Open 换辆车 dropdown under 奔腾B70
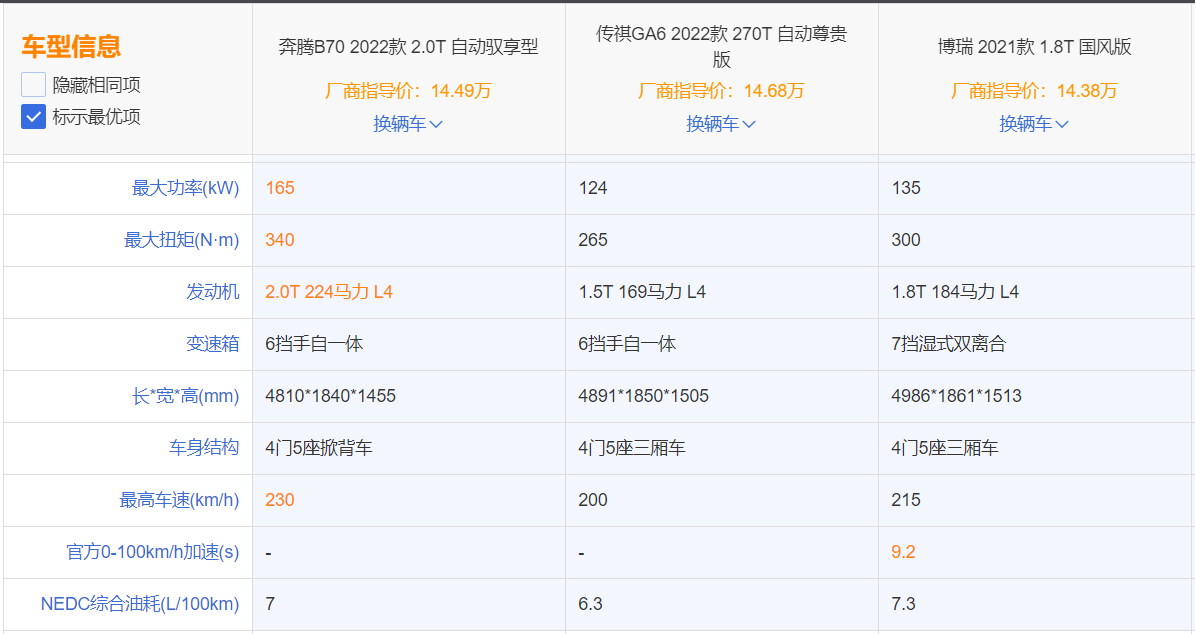The width and height of the screenshot is (1195, 634). (x=408, y=123)
